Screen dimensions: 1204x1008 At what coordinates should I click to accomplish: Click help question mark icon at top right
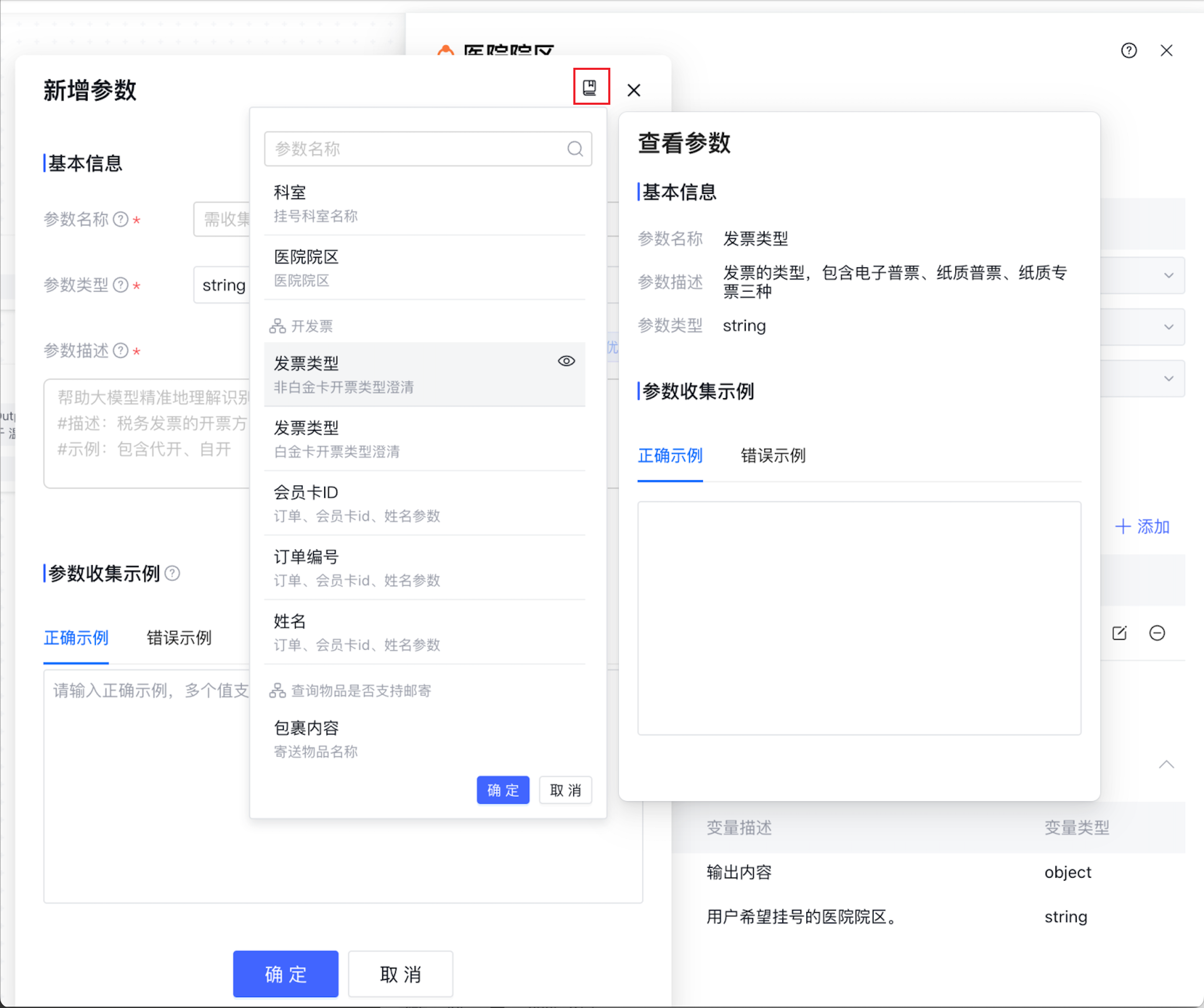point(1128,51)
